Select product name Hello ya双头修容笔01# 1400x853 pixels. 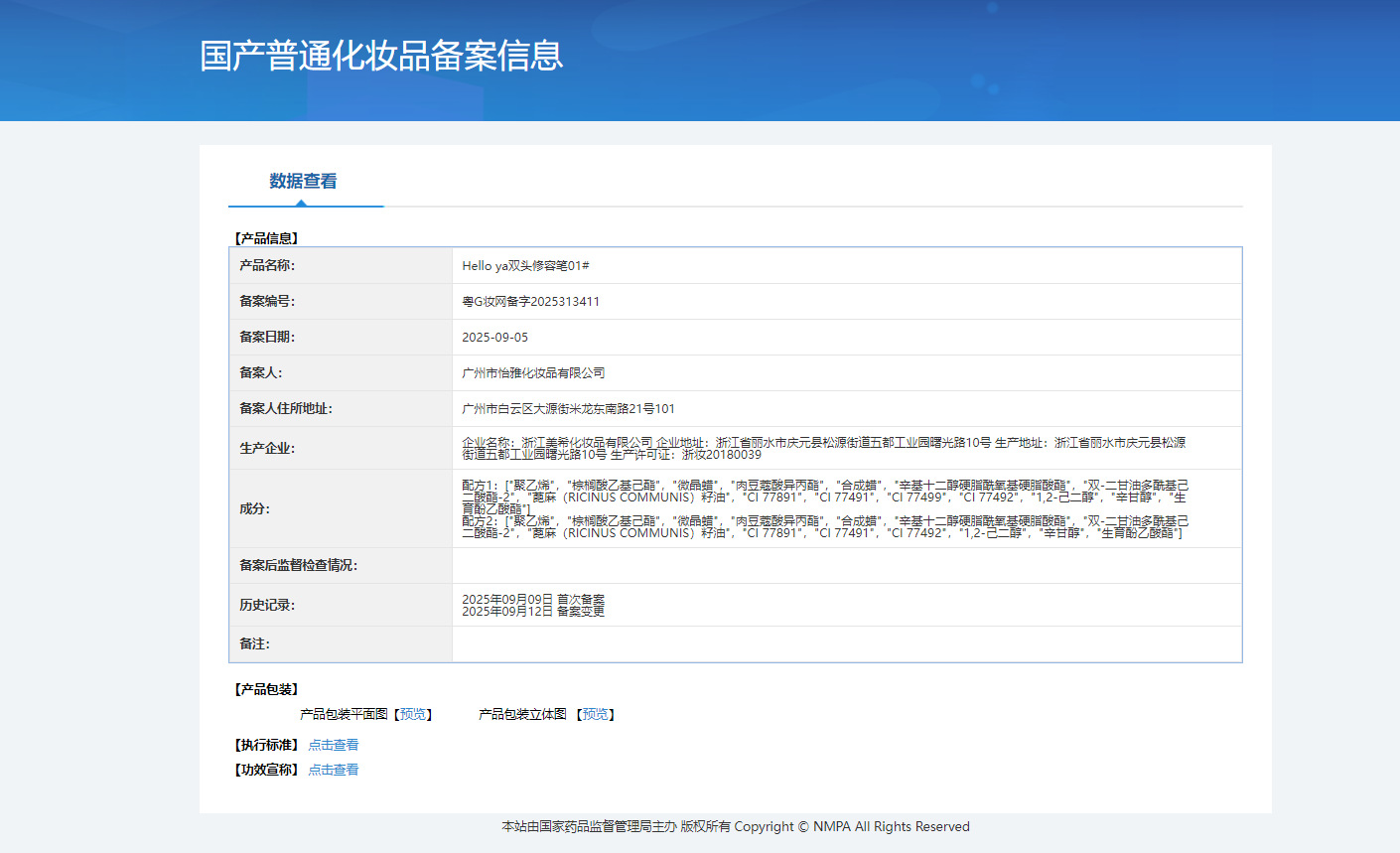[525, 265]
